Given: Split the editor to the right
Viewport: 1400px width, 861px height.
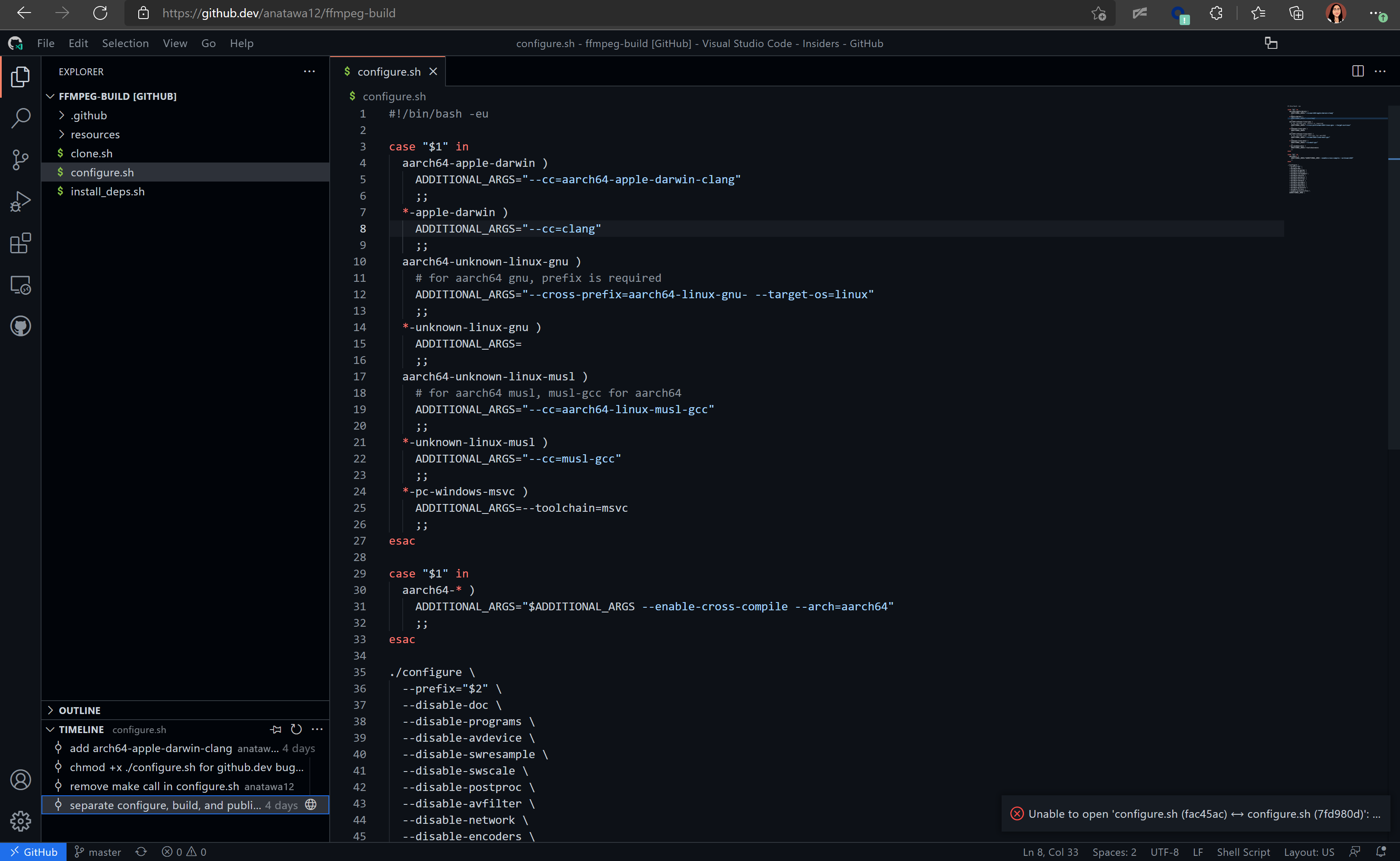Looking at the screenshot, I should tap(1358, 71).
